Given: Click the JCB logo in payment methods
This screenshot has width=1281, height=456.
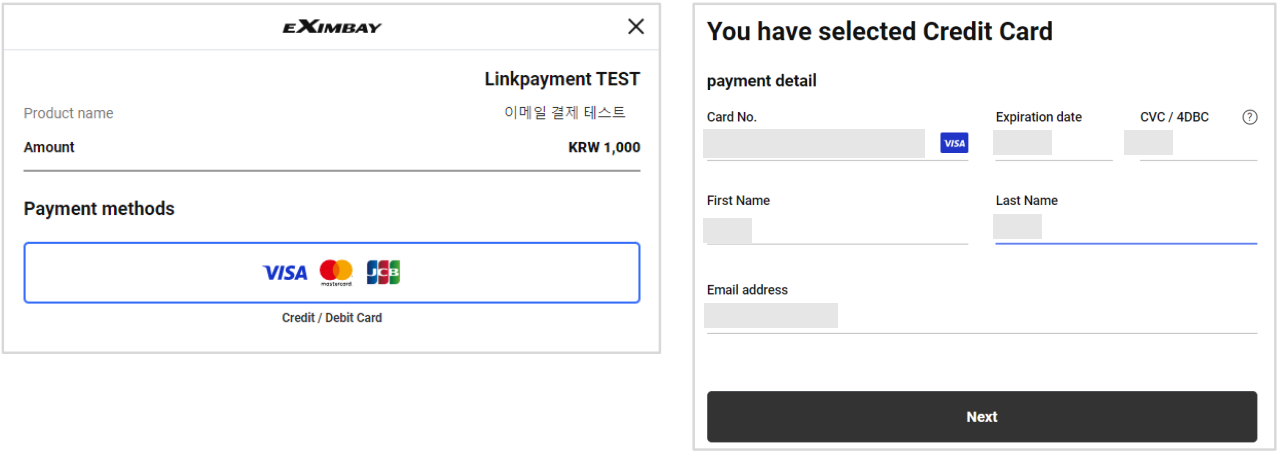Looking at the screenshot, I should 383,272.
